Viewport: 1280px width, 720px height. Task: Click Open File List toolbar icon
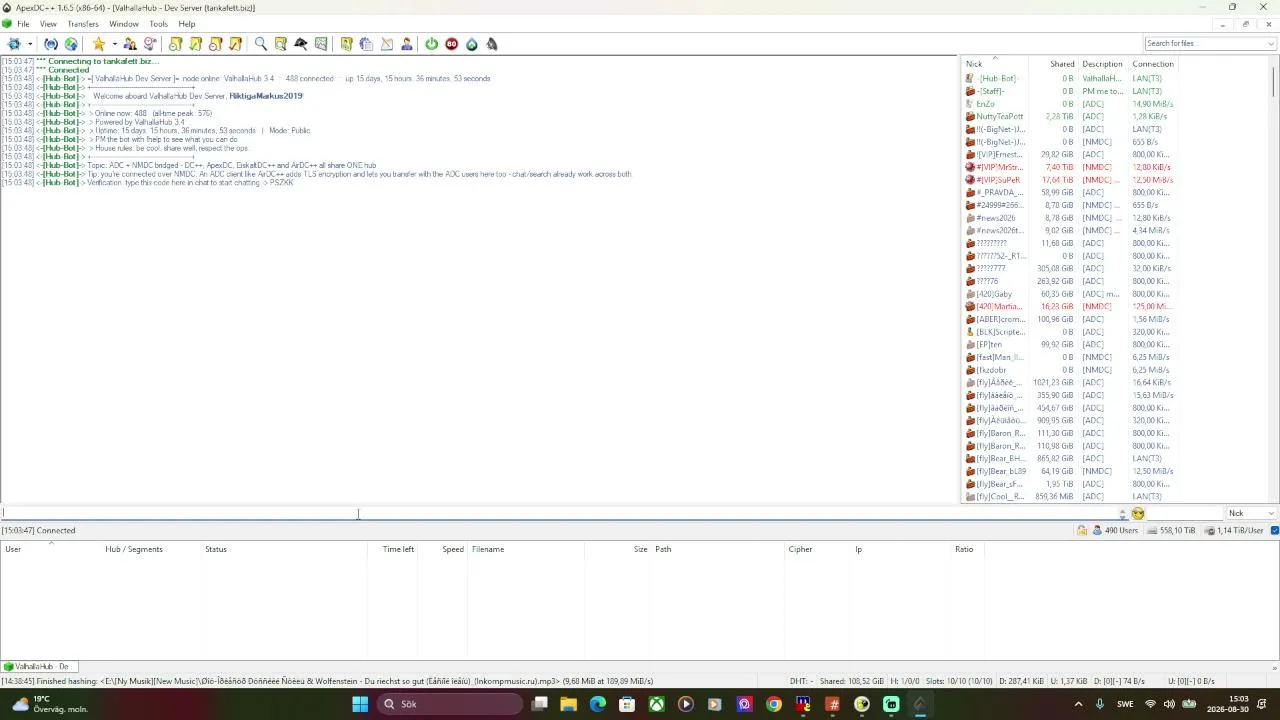pyautogui.click(x=347, y=44)
